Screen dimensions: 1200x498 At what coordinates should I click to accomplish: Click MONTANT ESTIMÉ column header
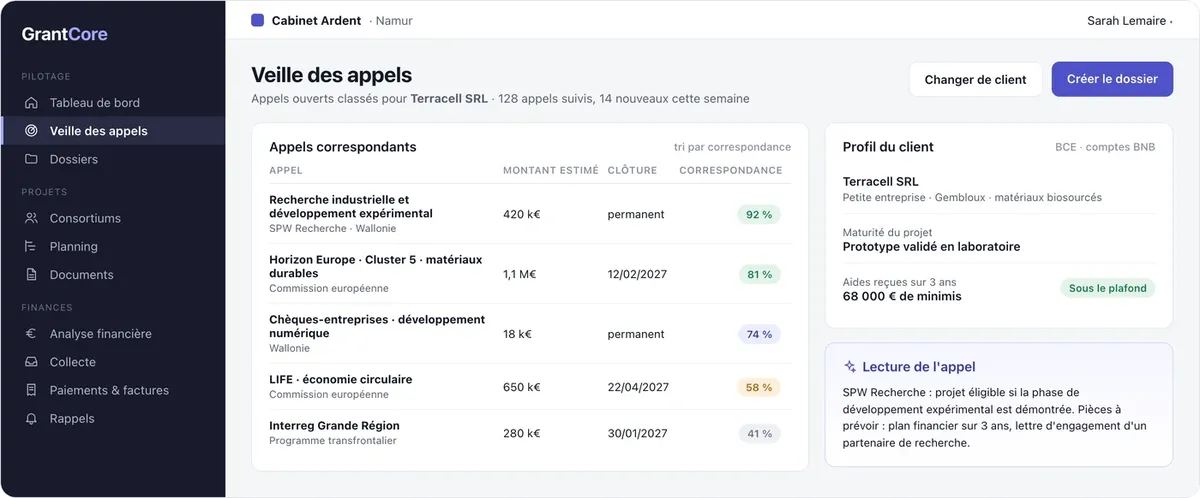coord(551,170)
